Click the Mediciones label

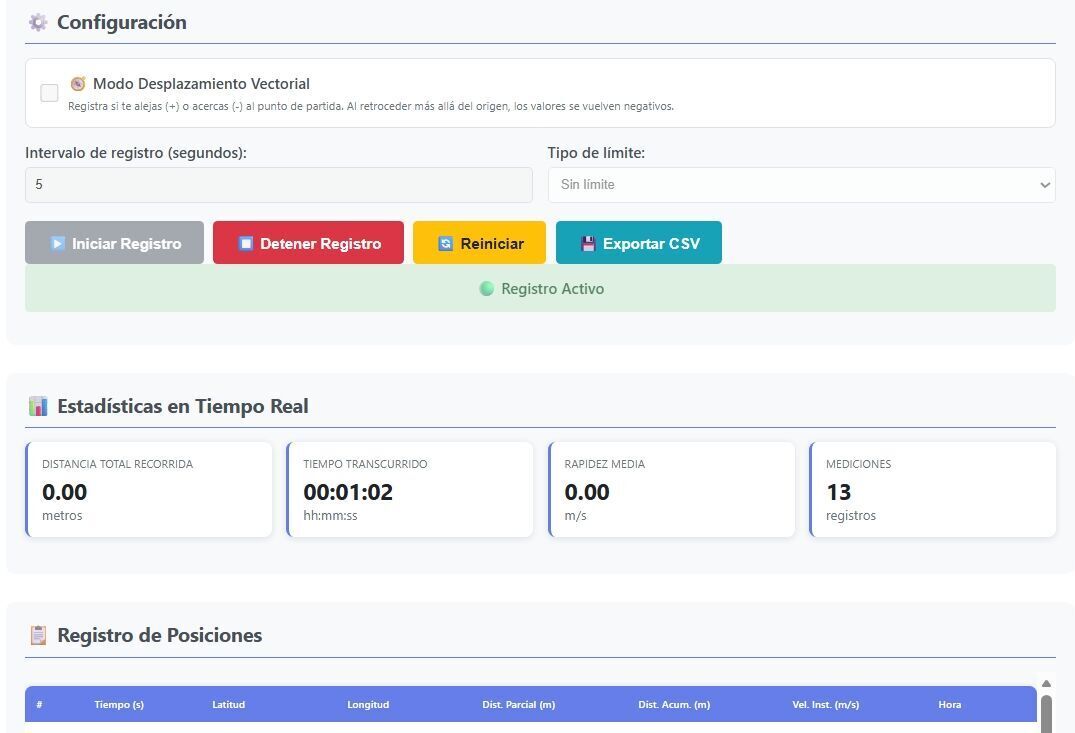tap(858, 464)
